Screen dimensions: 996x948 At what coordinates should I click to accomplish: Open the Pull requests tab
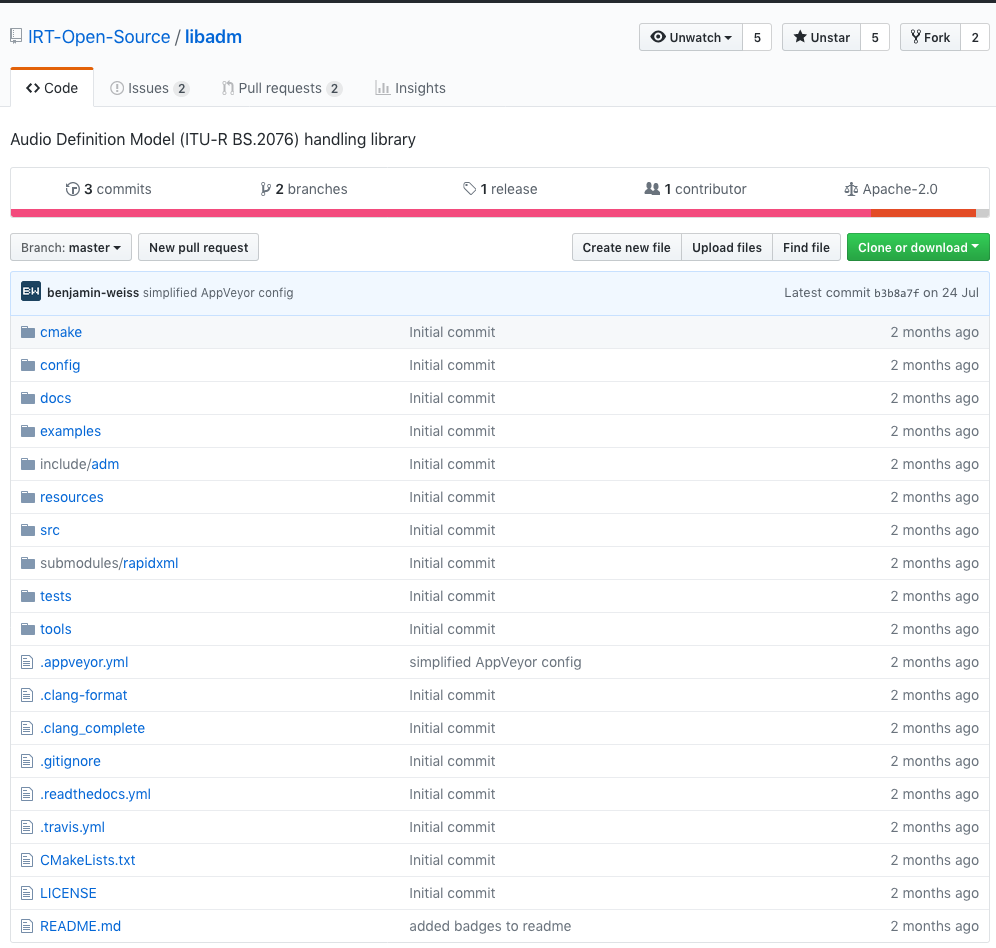(x=282, y=88)
